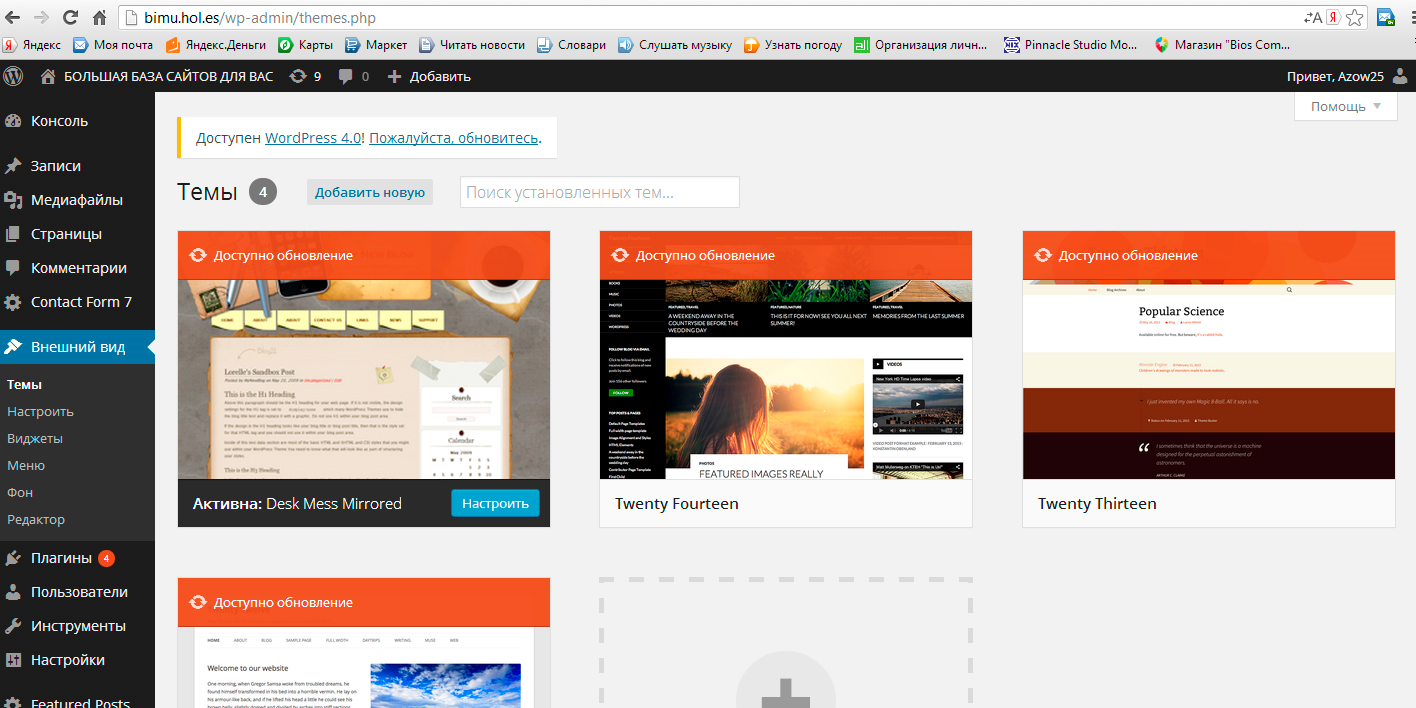Click the Добавить новую button
Image resolution: width=1416 pixels, height=708 pixels.
click(370, 192)
